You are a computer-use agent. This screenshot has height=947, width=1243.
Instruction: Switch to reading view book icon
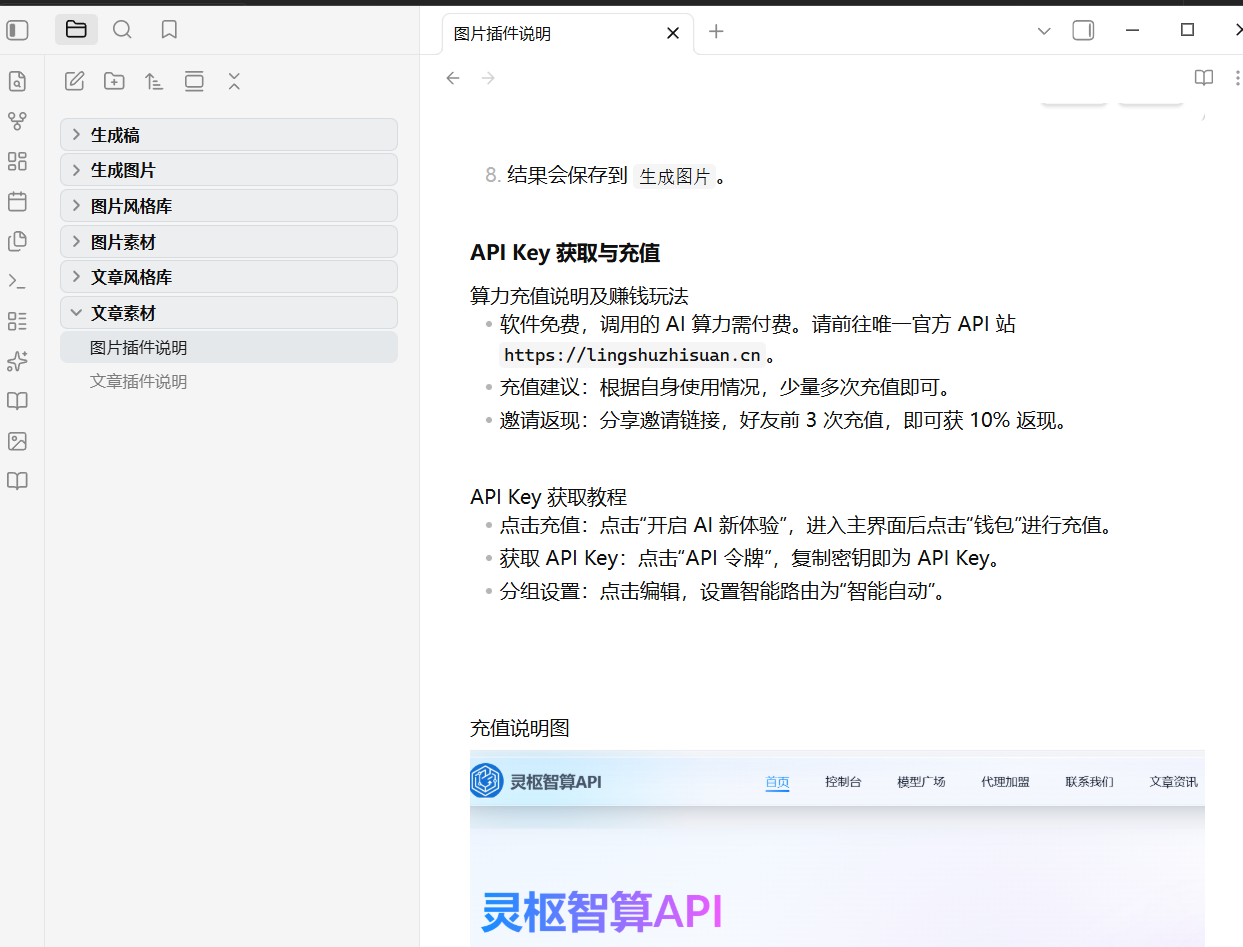point(1204,78)
